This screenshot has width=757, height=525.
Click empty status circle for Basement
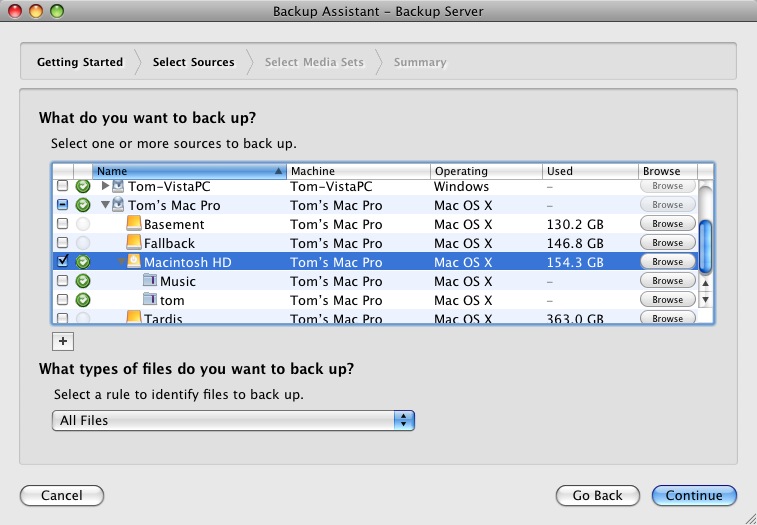click(x=83, y=224)
